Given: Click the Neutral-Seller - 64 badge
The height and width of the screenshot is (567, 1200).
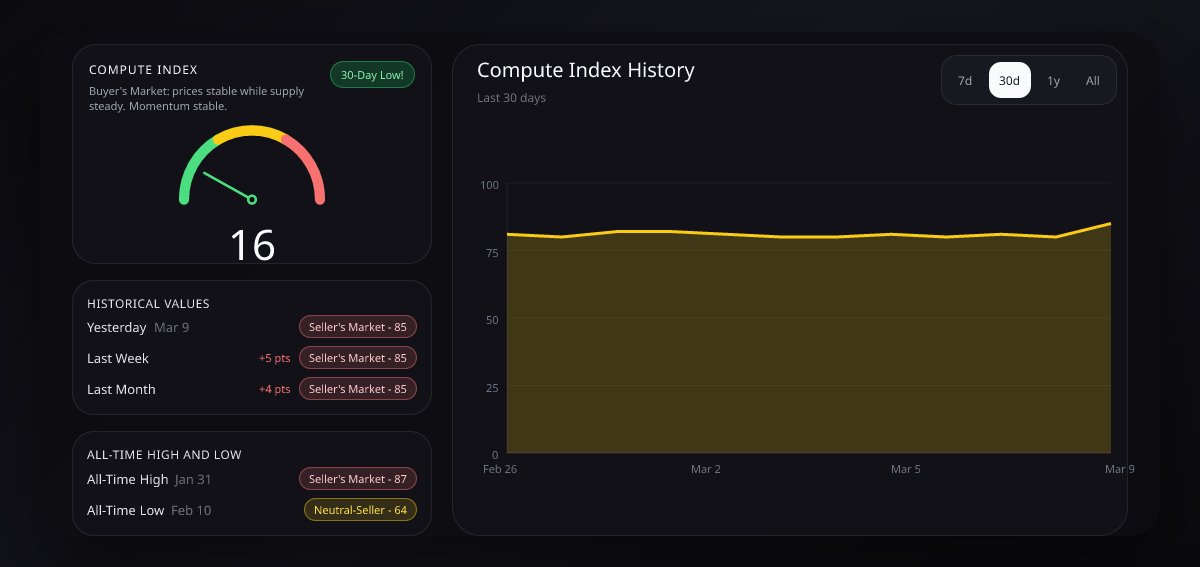Looking at the screenshot, I should (360, 511).
